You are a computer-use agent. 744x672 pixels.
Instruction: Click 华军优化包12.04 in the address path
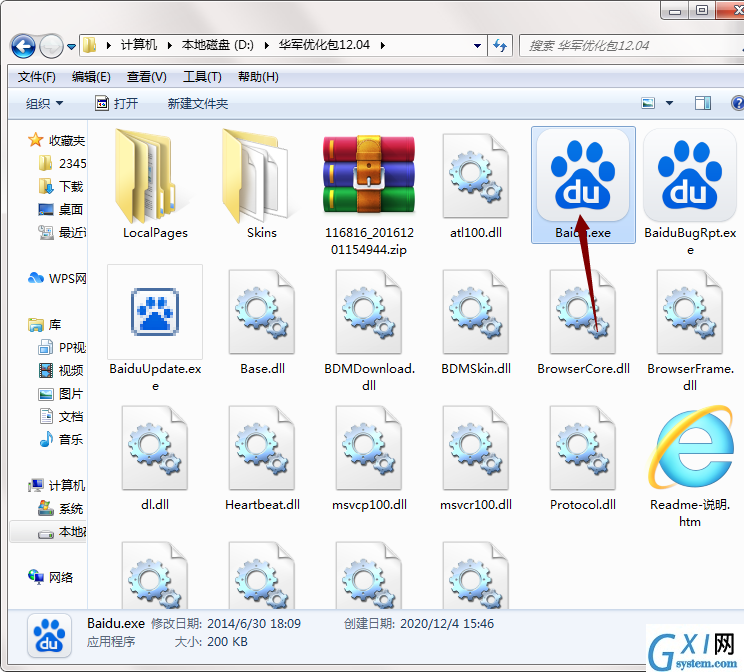324,45
